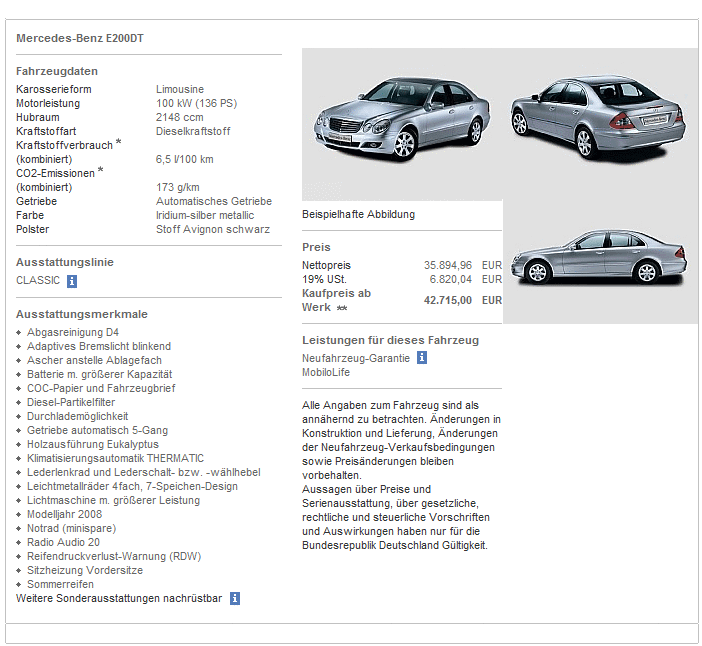Click the Neufahrzeug-Garantie text
Viewport: 702px width, 646px height.
point(355,358)
